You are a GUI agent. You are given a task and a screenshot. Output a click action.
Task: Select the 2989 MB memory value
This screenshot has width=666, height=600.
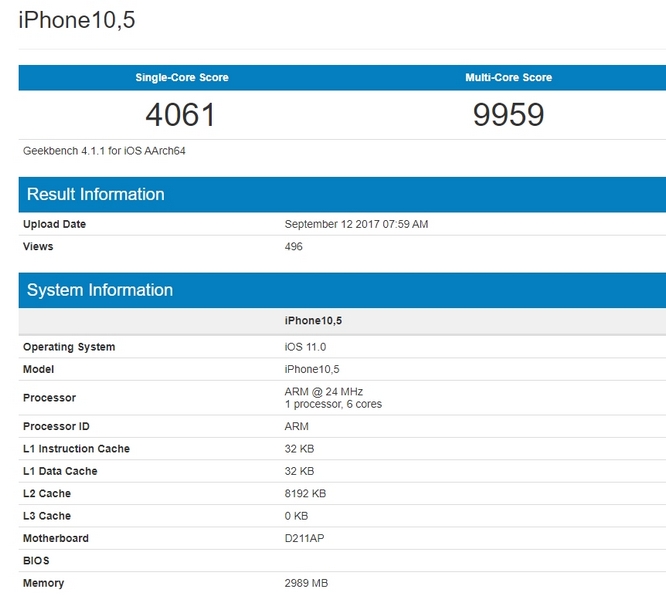click(x=306, y=583)
